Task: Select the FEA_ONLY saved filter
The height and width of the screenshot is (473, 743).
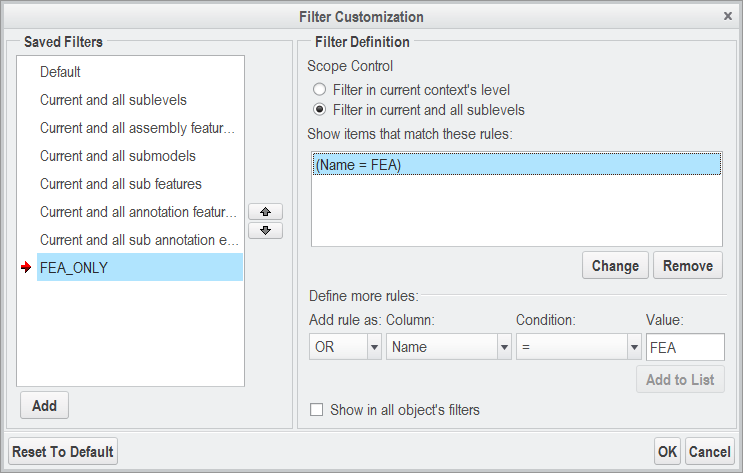Action: (x=74, y=268)
